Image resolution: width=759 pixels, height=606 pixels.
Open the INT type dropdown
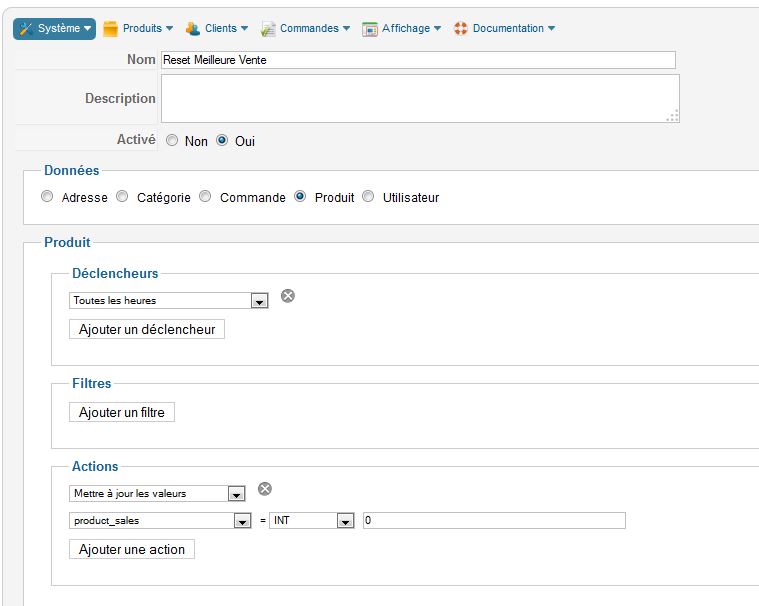pyautogui.click(x=312, y=521)
